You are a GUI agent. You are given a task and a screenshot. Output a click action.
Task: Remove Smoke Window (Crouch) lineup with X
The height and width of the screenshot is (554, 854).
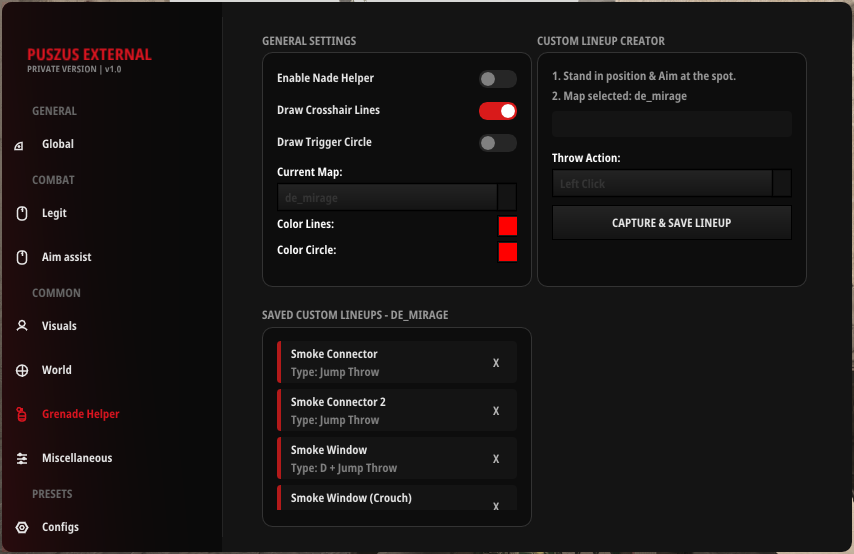coord(496,506)
